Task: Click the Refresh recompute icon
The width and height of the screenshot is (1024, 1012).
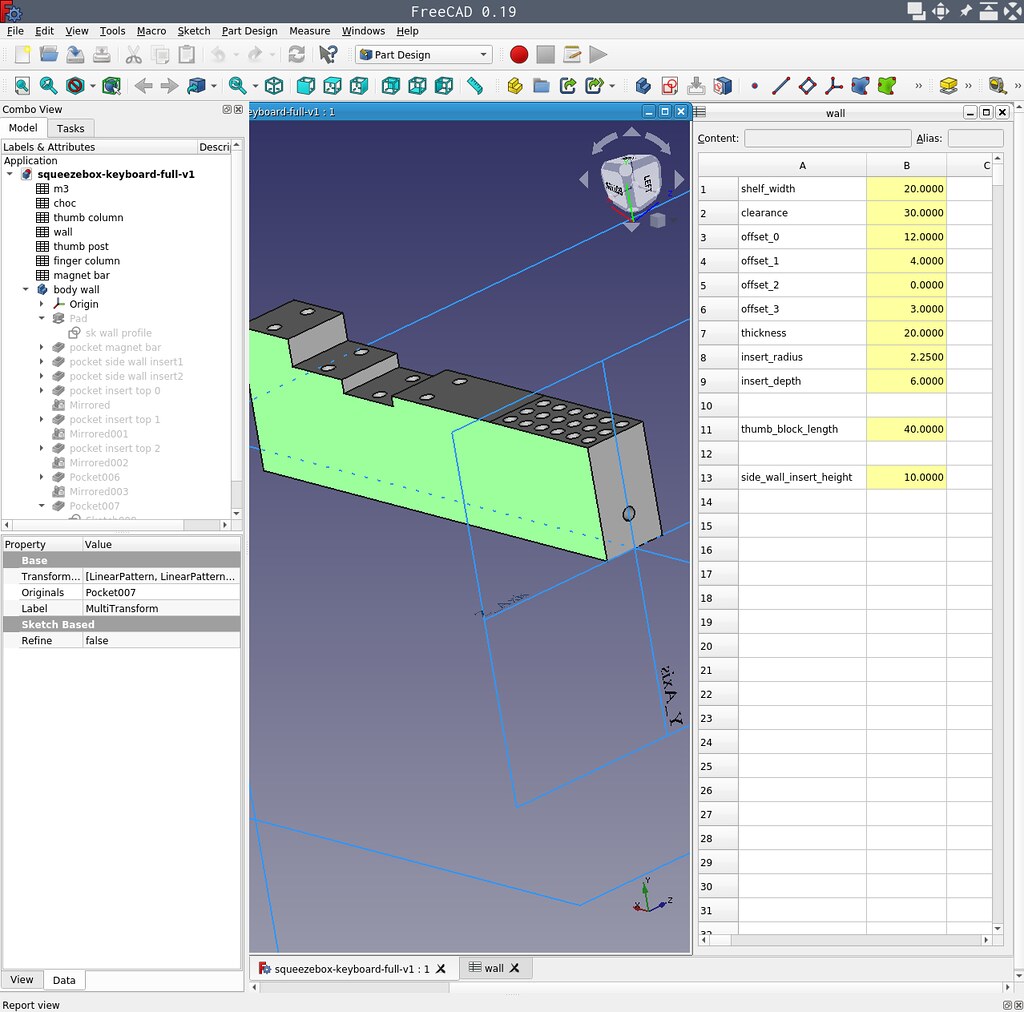Action: pyautogui.click(x=296, y=55)
